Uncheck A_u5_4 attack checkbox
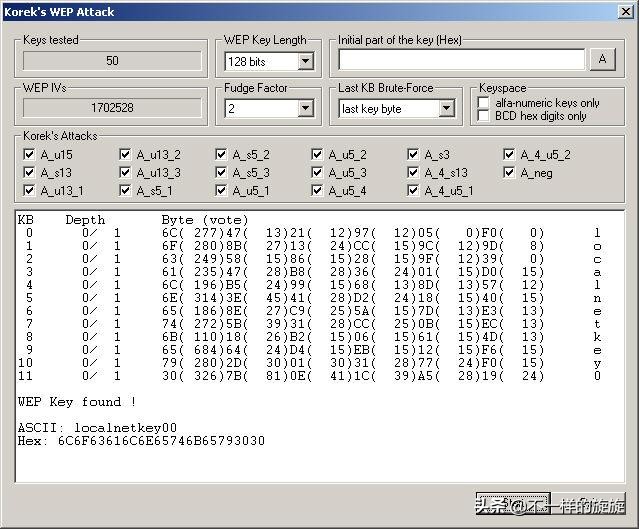Screen dimensions: 639x529 click(x=317, y=190)
